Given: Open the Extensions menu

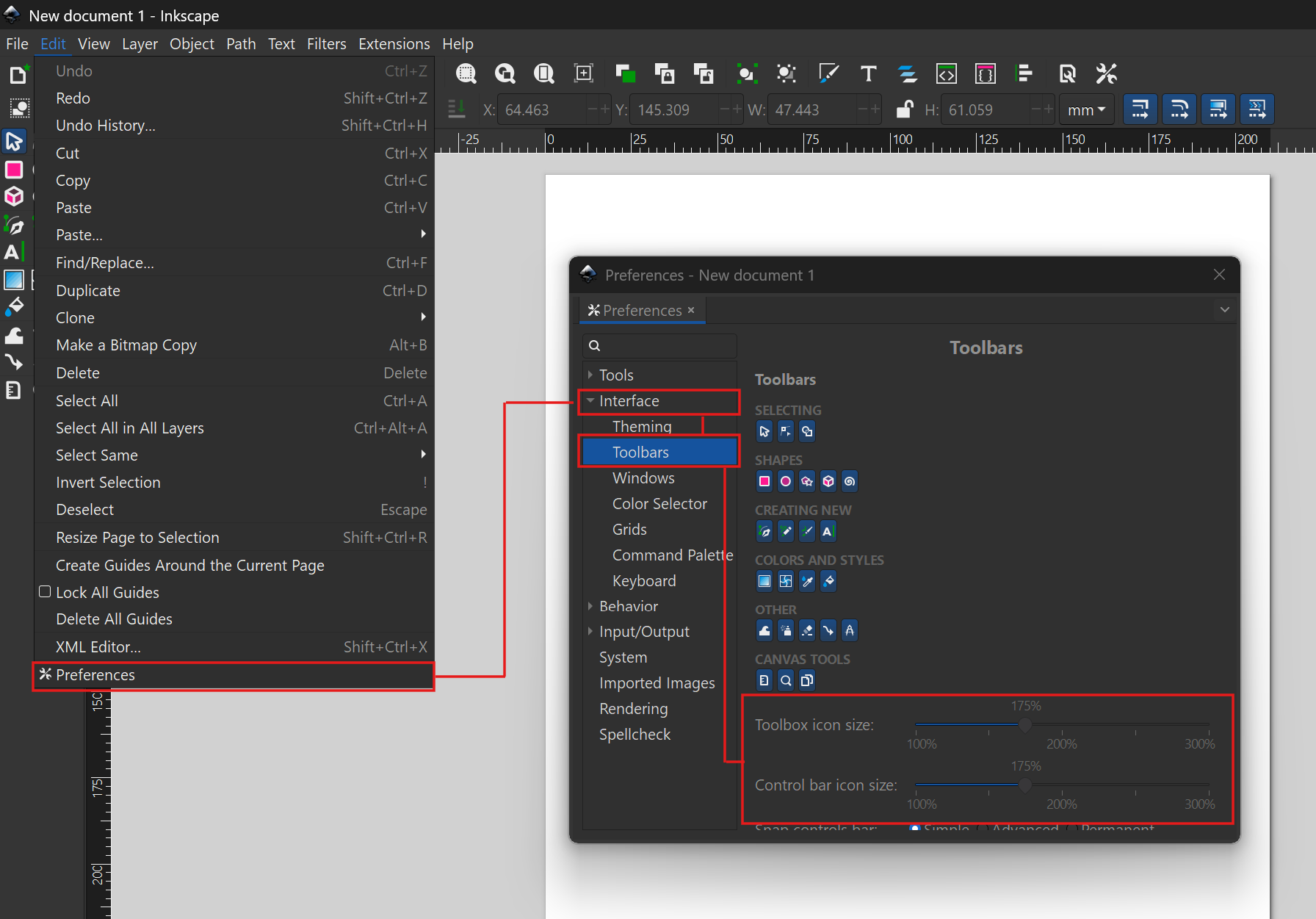Looking at the screenshot, I should tap(394, 44).
